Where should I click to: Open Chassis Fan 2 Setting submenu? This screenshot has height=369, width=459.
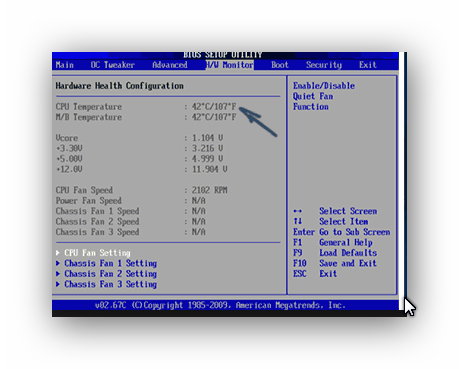click(x=110, y=274)
